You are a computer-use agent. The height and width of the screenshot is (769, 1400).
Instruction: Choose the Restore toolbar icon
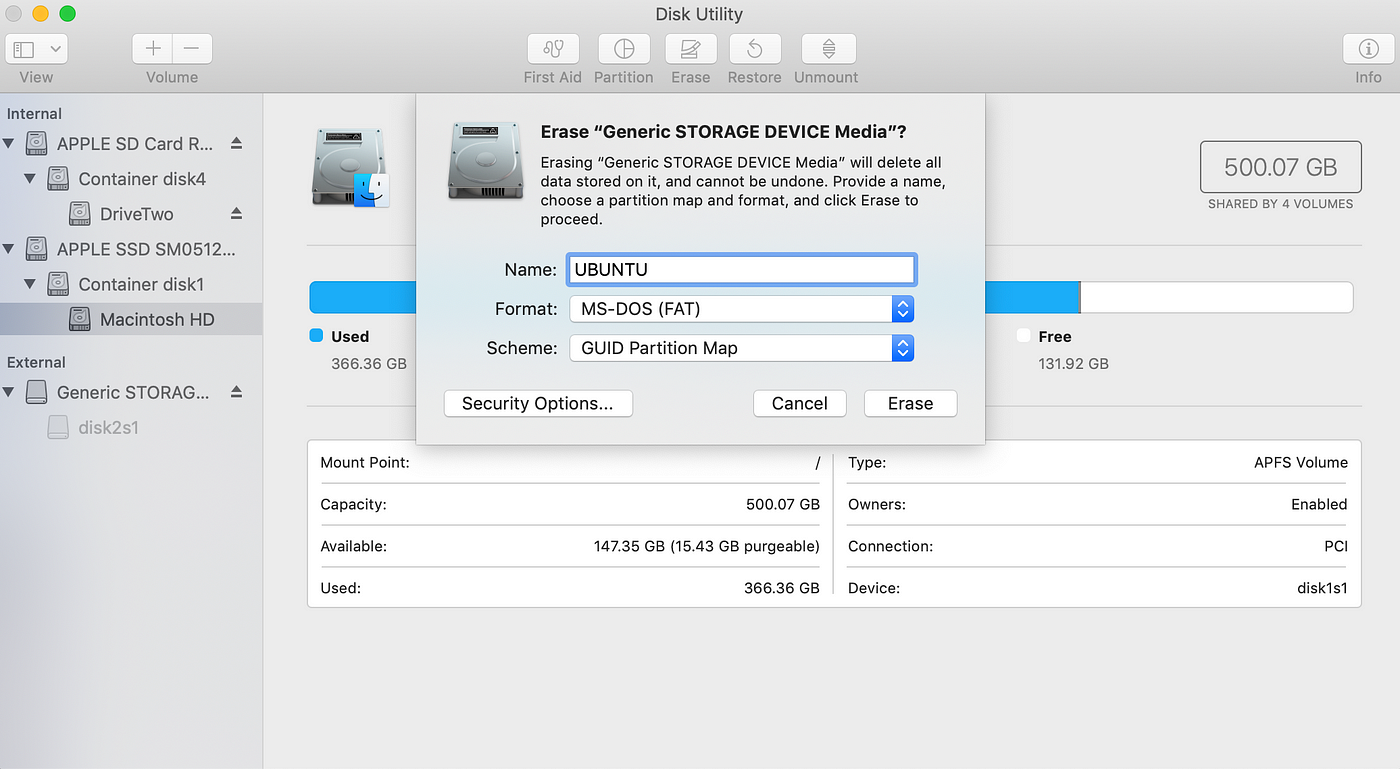pos(755,48)
